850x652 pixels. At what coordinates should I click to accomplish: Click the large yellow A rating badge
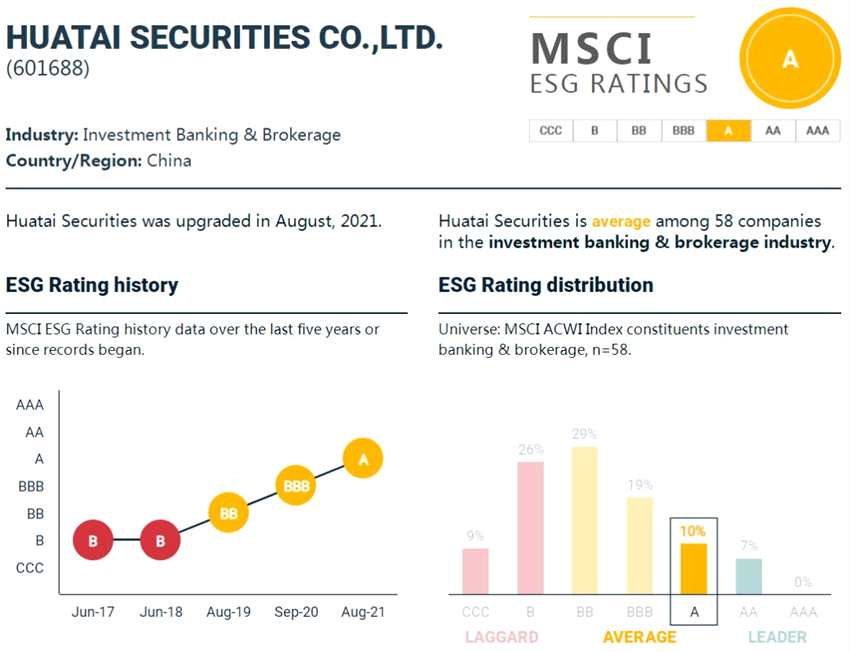pyautogui.click(x=789, y=60)
